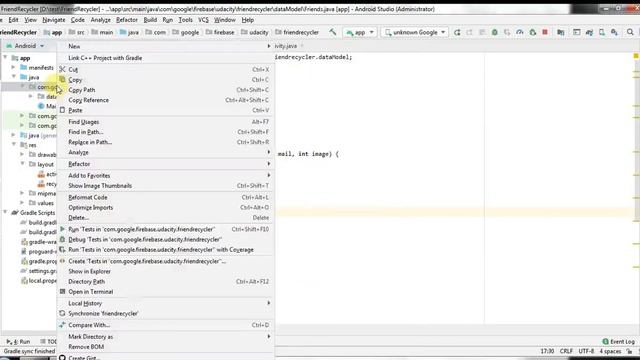Click the Compare With icon

click(x=62, y=325)
